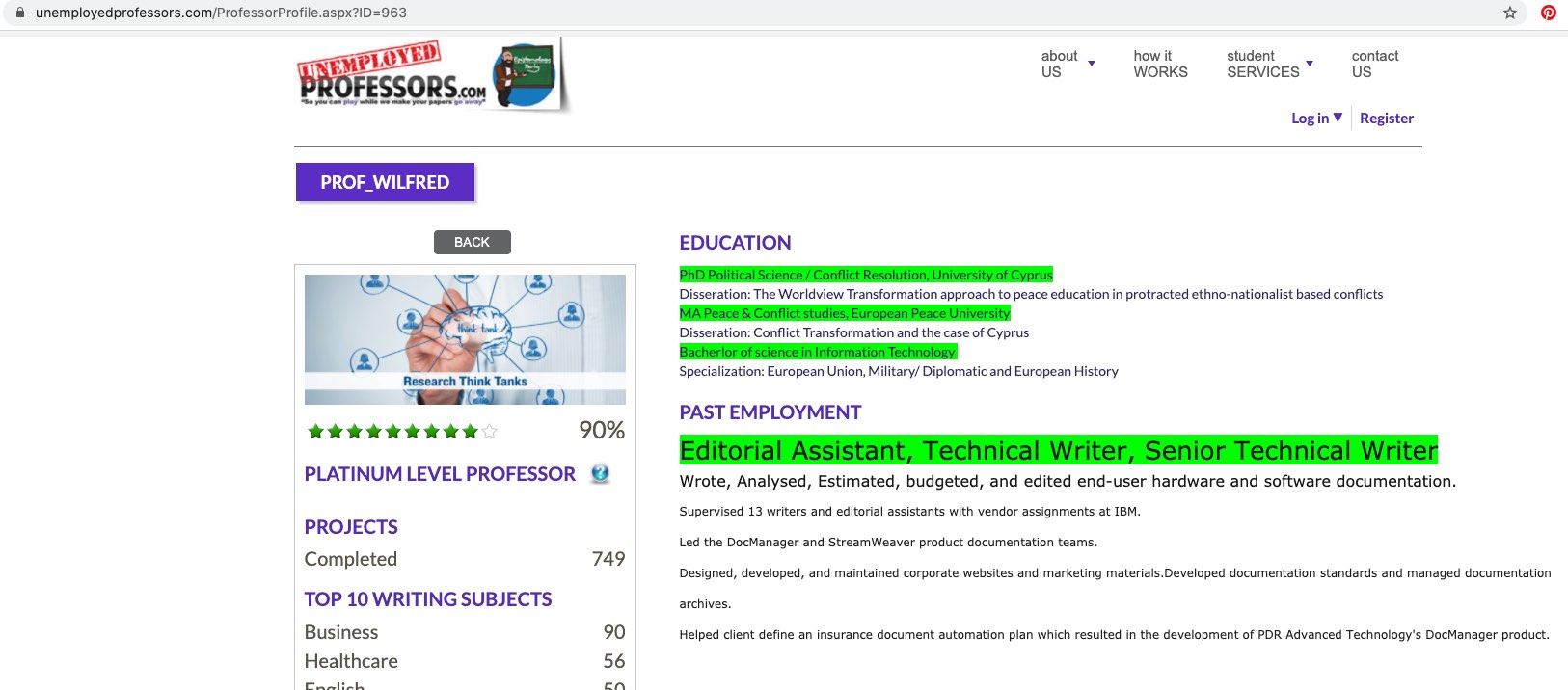Click the professor star rating row

tap(401, 431)
